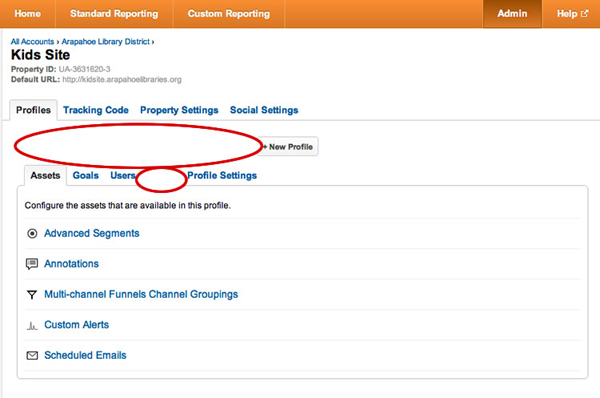Open the Scheduled Emails link
The width and height of the screenshot is (600, 398).
(x=85, y=356)
